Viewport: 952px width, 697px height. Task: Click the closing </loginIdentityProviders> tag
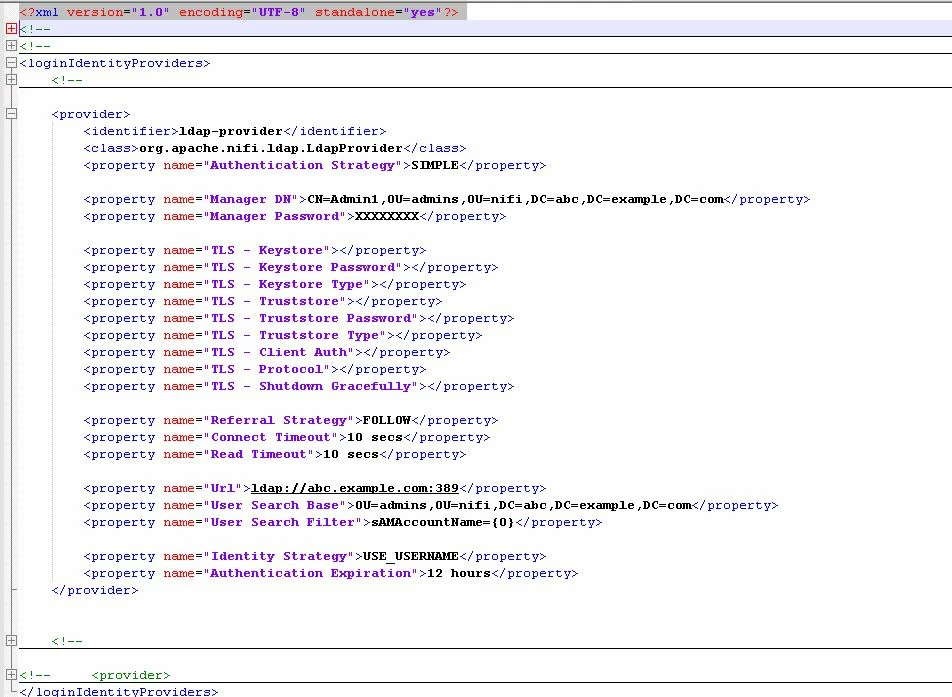click(118, 692)
